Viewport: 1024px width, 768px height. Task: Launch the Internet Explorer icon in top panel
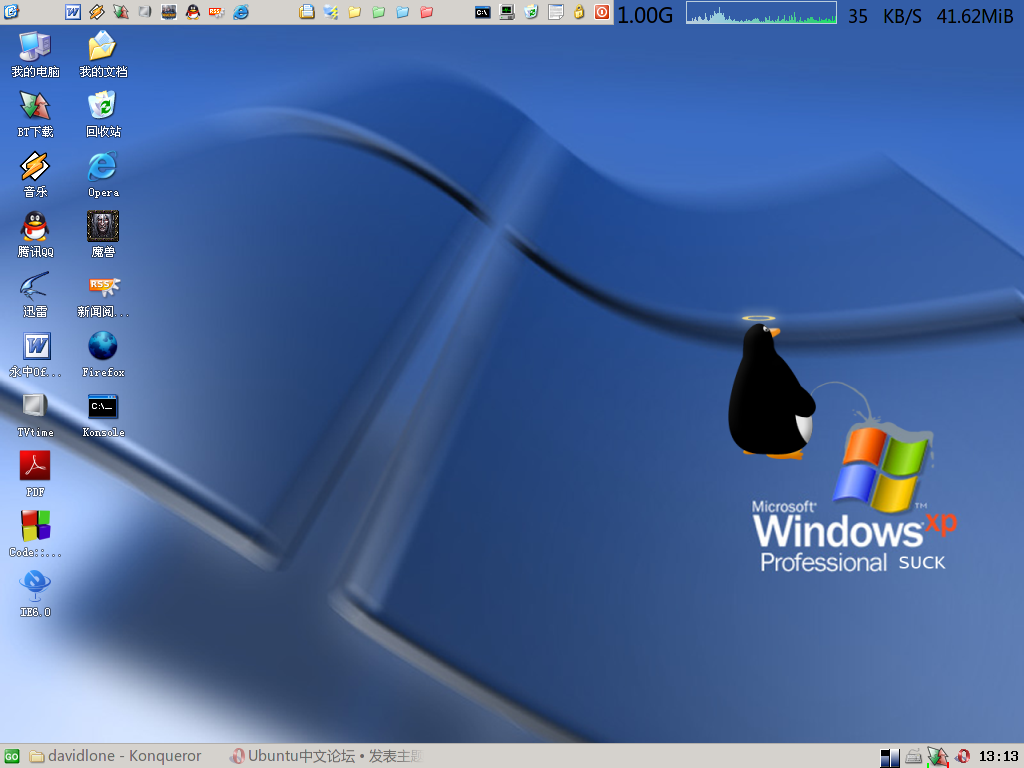point(241,11)
